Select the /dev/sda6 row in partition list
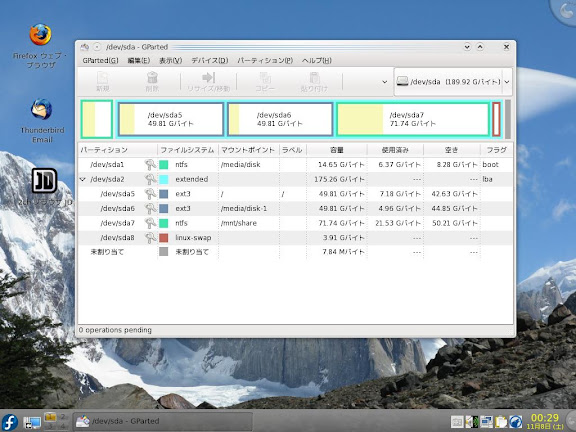Image resolution: width=576 pixels, height=432 pixels. tap(295, 209)
